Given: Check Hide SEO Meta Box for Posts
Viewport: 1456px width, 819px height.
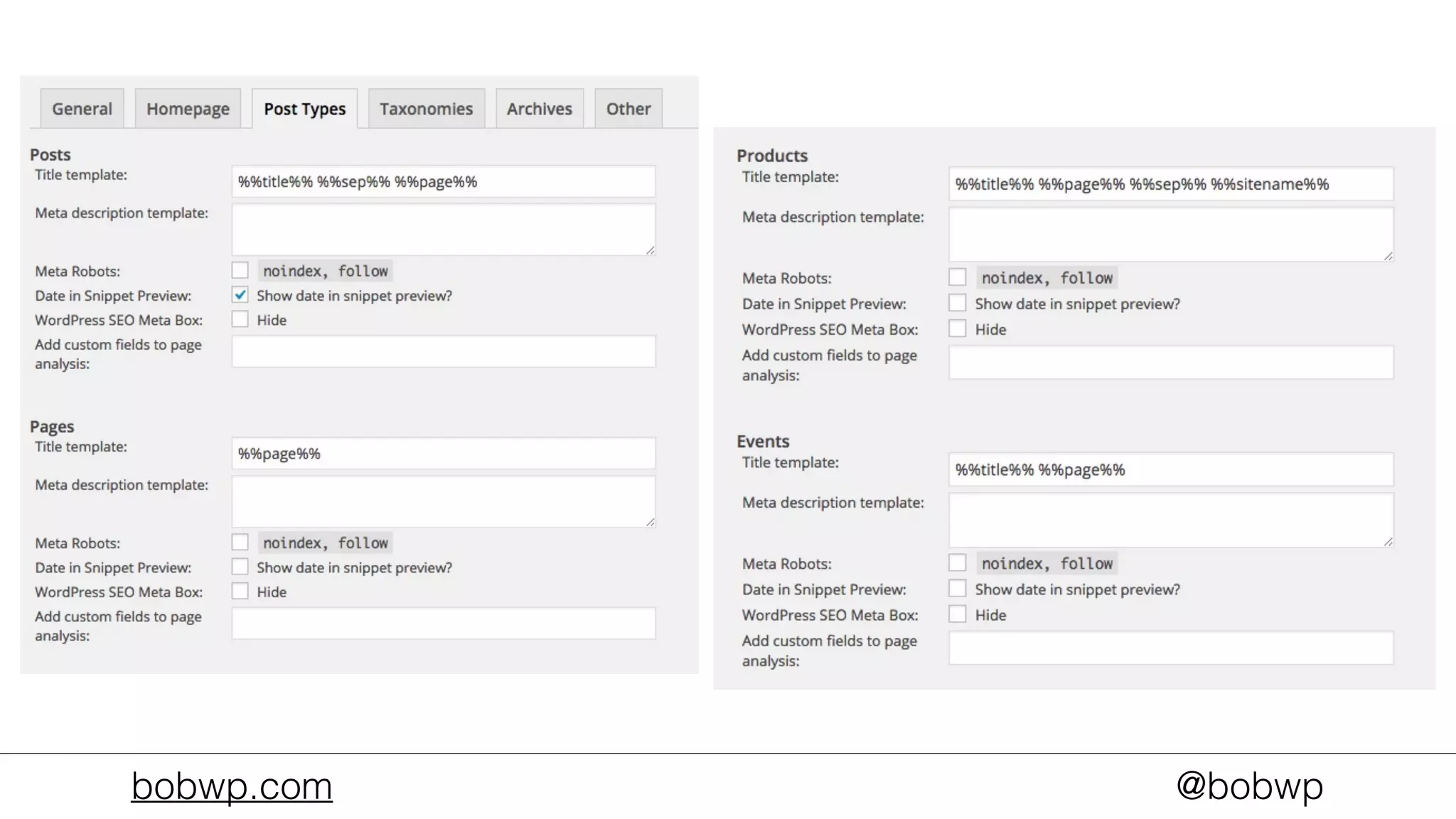Looking at the screenshot, I should pyautogui.click(x=240, y=320).
